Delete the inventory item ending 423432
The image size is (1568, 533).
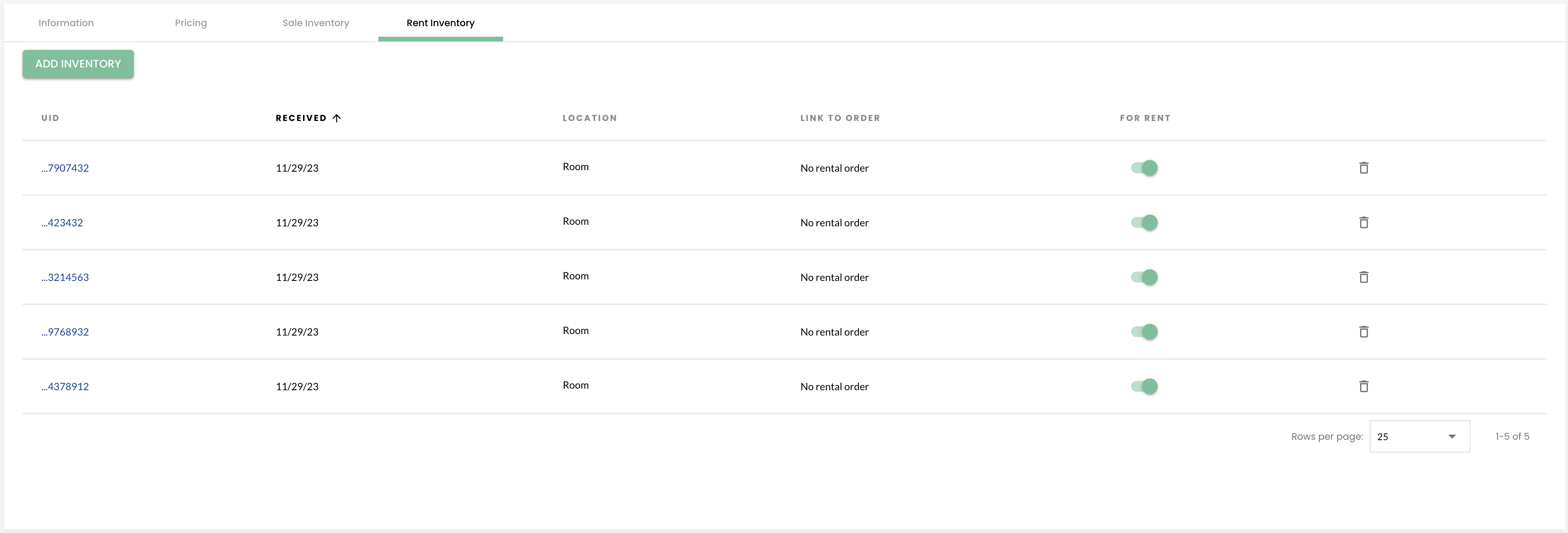(1364, 222)
